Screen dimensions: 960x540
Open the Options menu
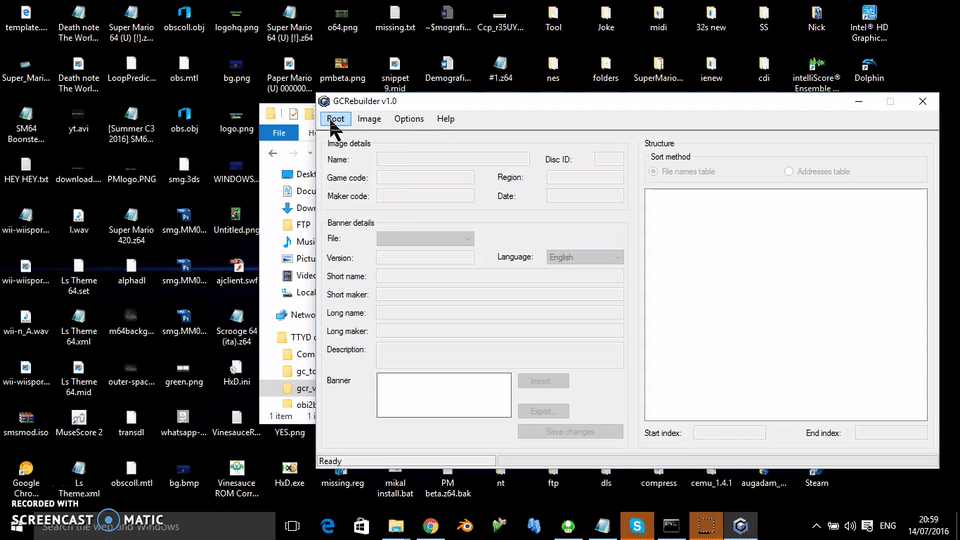408,119
